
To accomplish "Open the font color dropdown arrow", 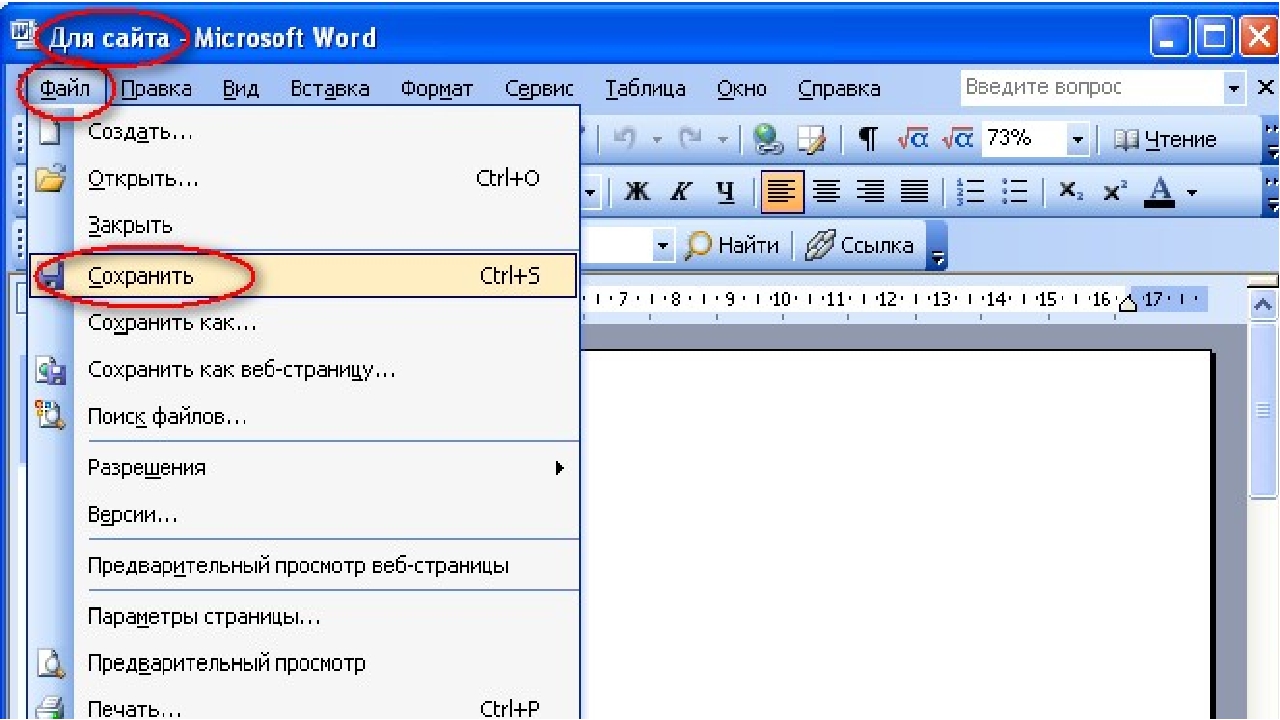I will [x=1192, y=191].
